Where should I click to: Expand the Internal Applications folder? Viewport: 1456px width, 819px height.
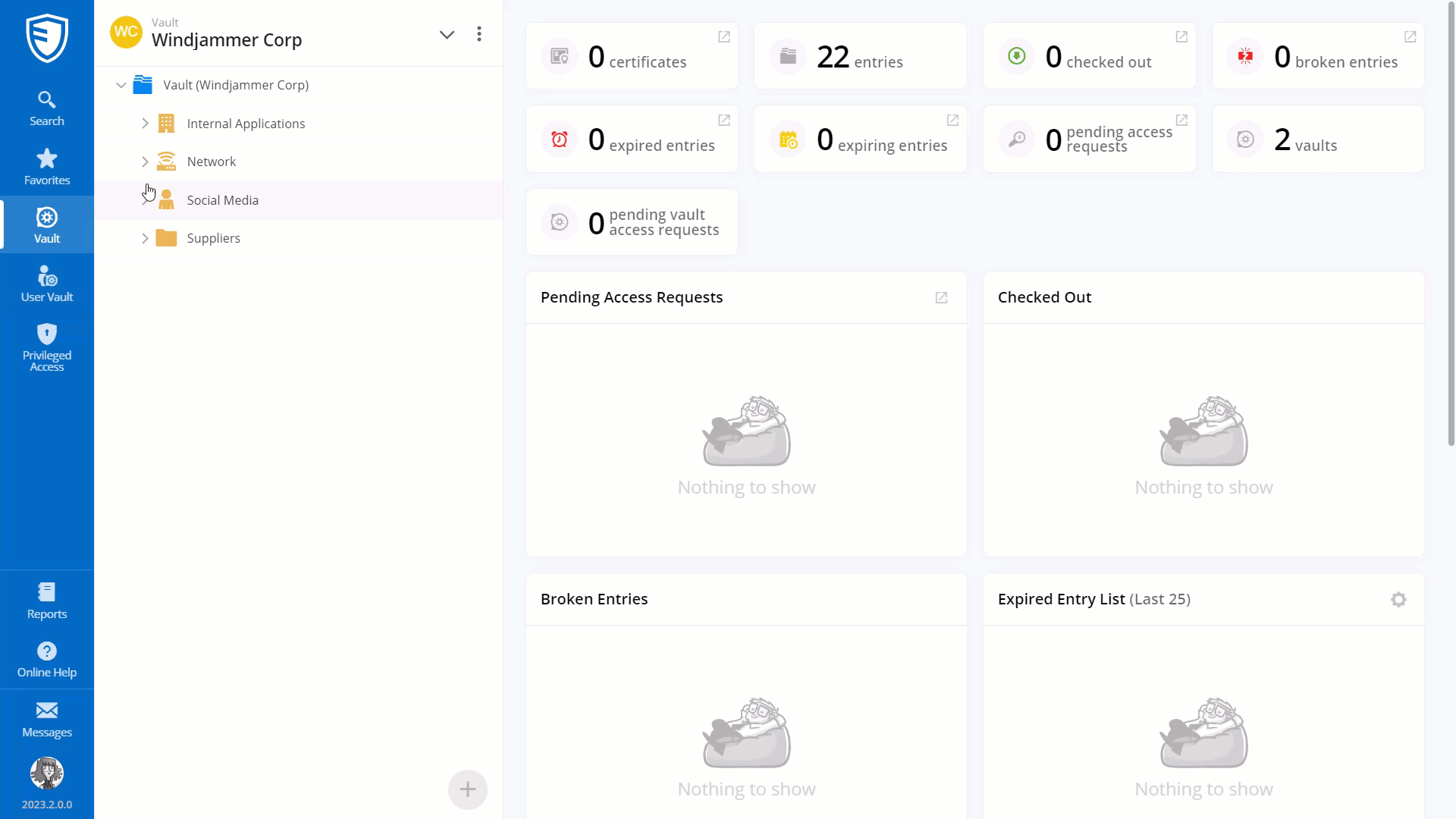click(x=145, y=124)
